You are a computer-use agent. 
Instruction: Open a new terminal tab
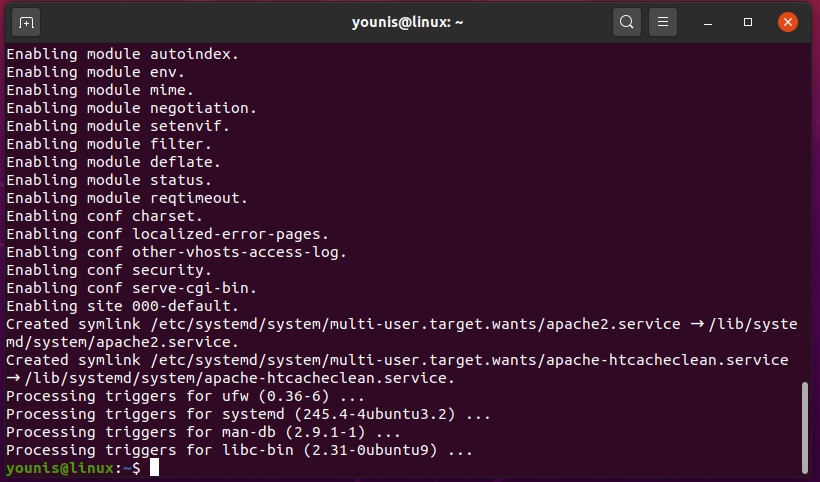click(x=27, y=22)
